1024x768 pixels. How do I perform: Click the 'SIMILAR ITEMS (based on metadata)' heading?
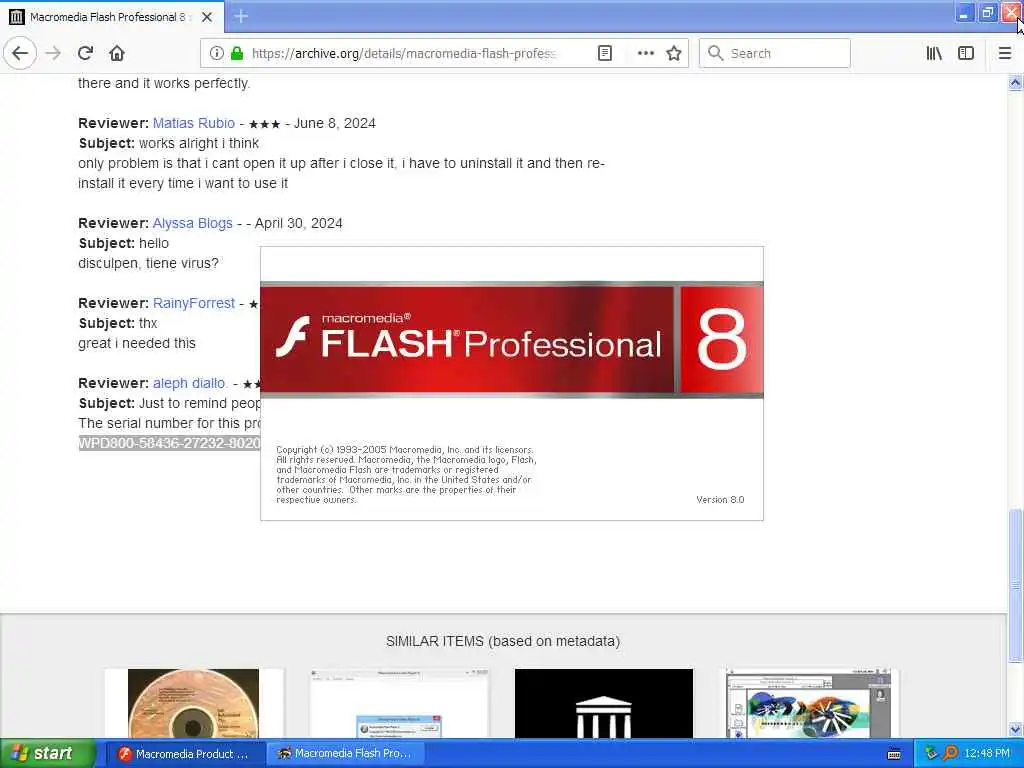pyautogui.click(x=503, y=641)
